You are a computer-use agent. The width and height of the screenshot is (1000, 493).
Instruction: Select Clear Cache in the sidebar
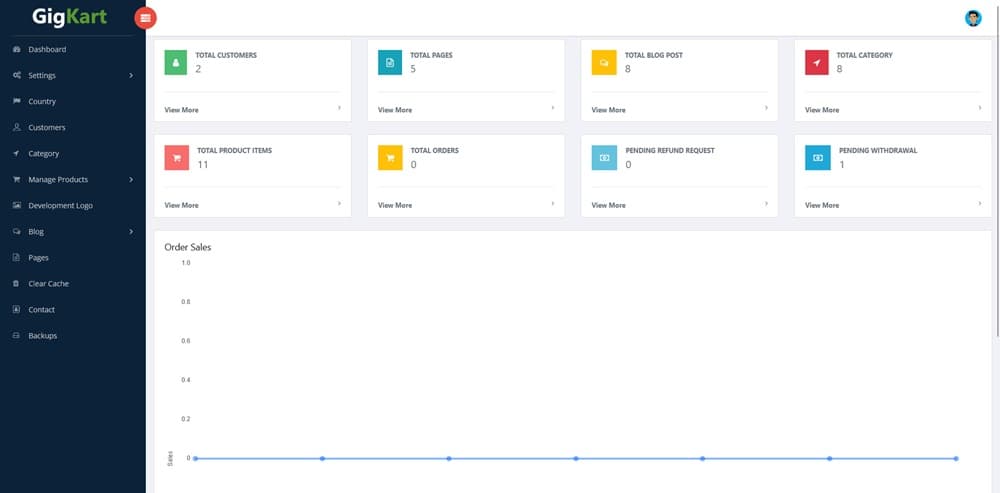(48, 284)
